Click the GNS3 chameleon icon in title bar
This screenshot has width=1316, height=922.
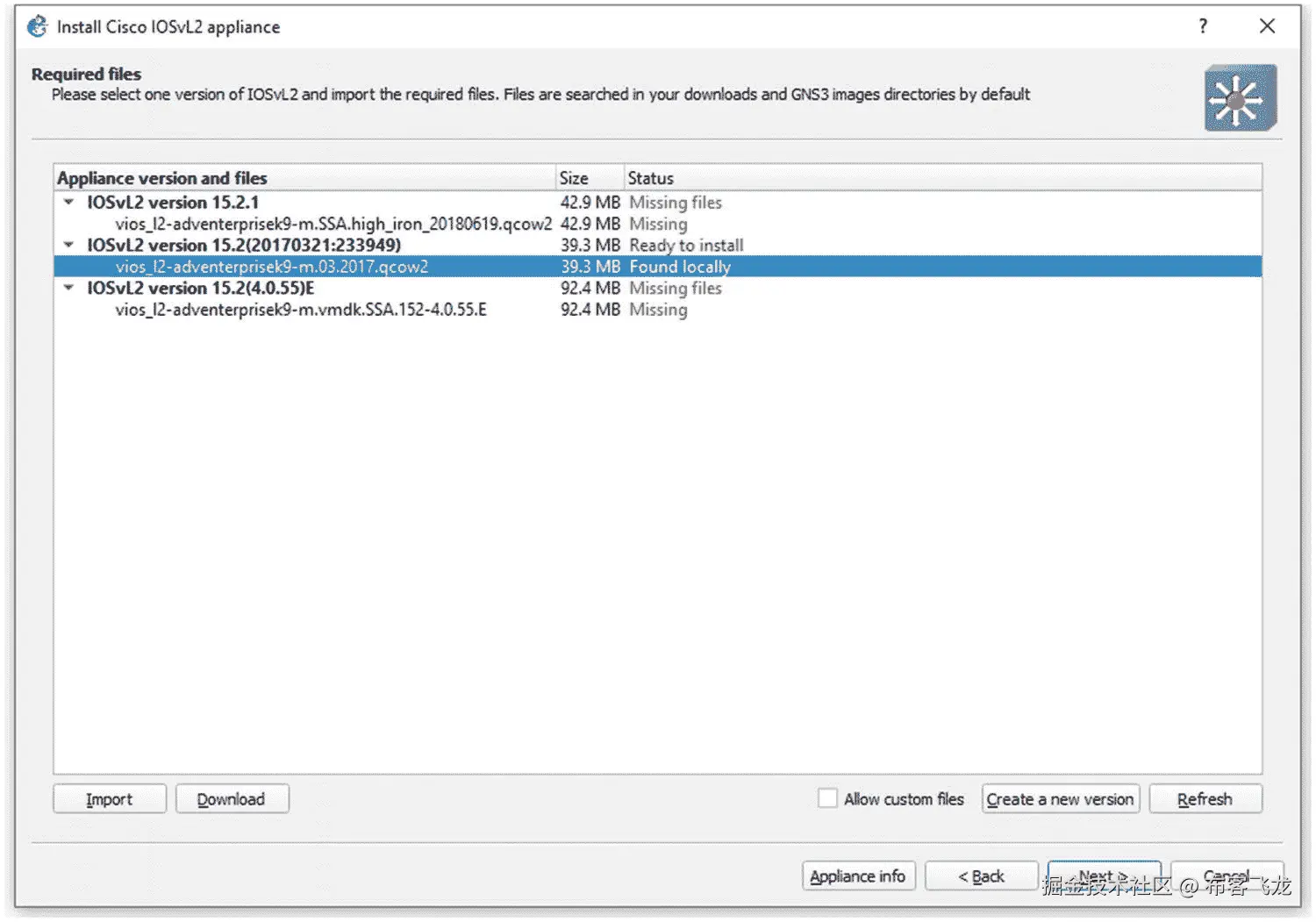tap(37, 26)
